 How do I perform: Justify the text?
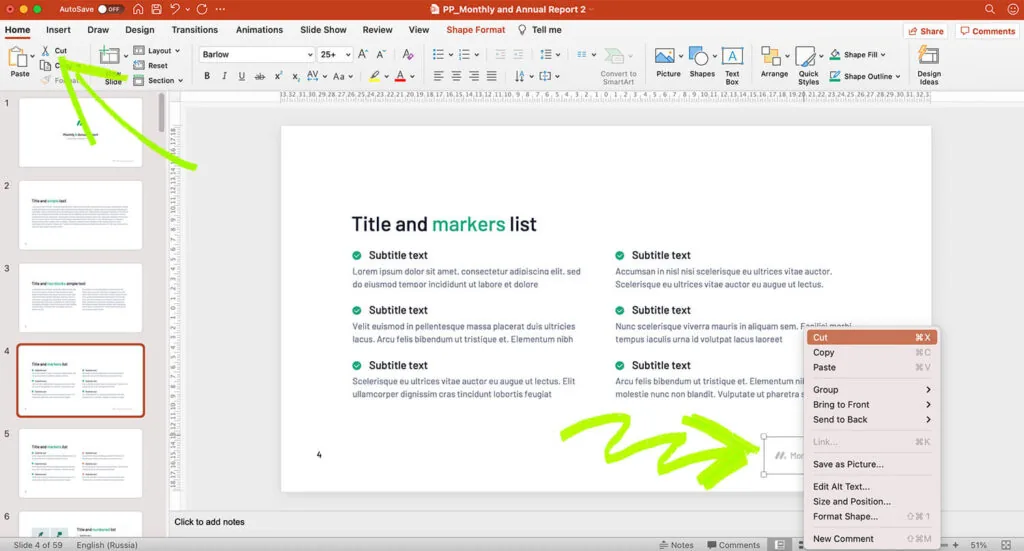click(x=491, y=76)
